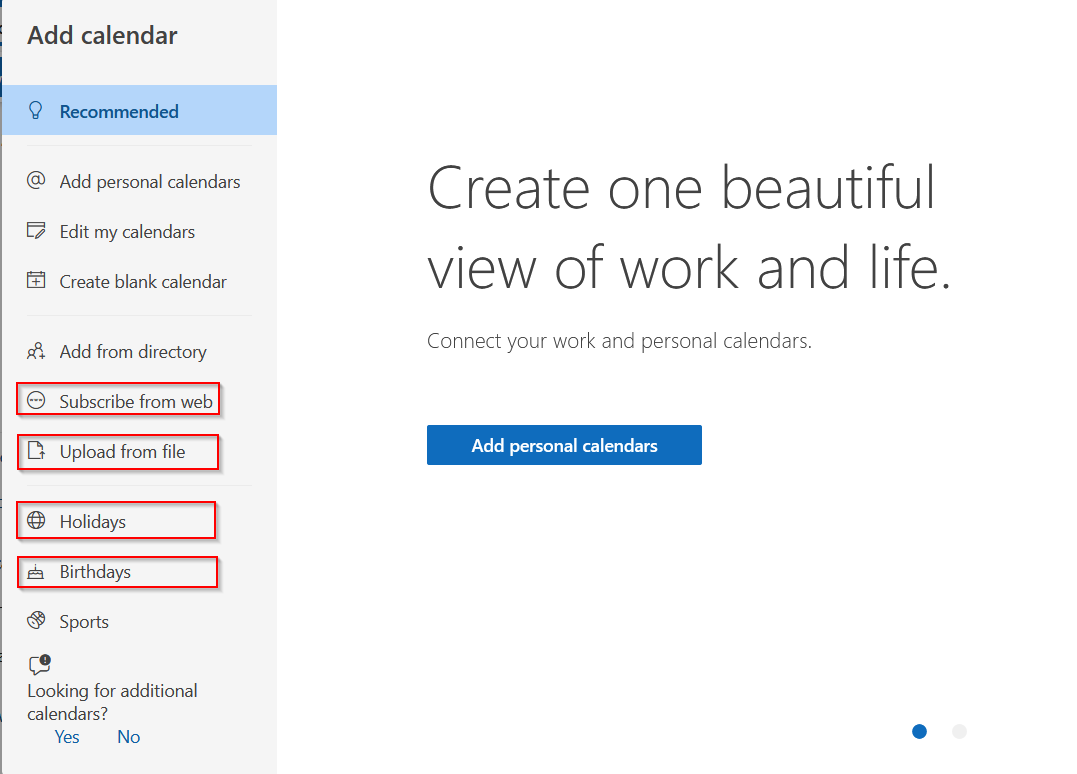Choose Edit my calendars option

click(127, 232)
